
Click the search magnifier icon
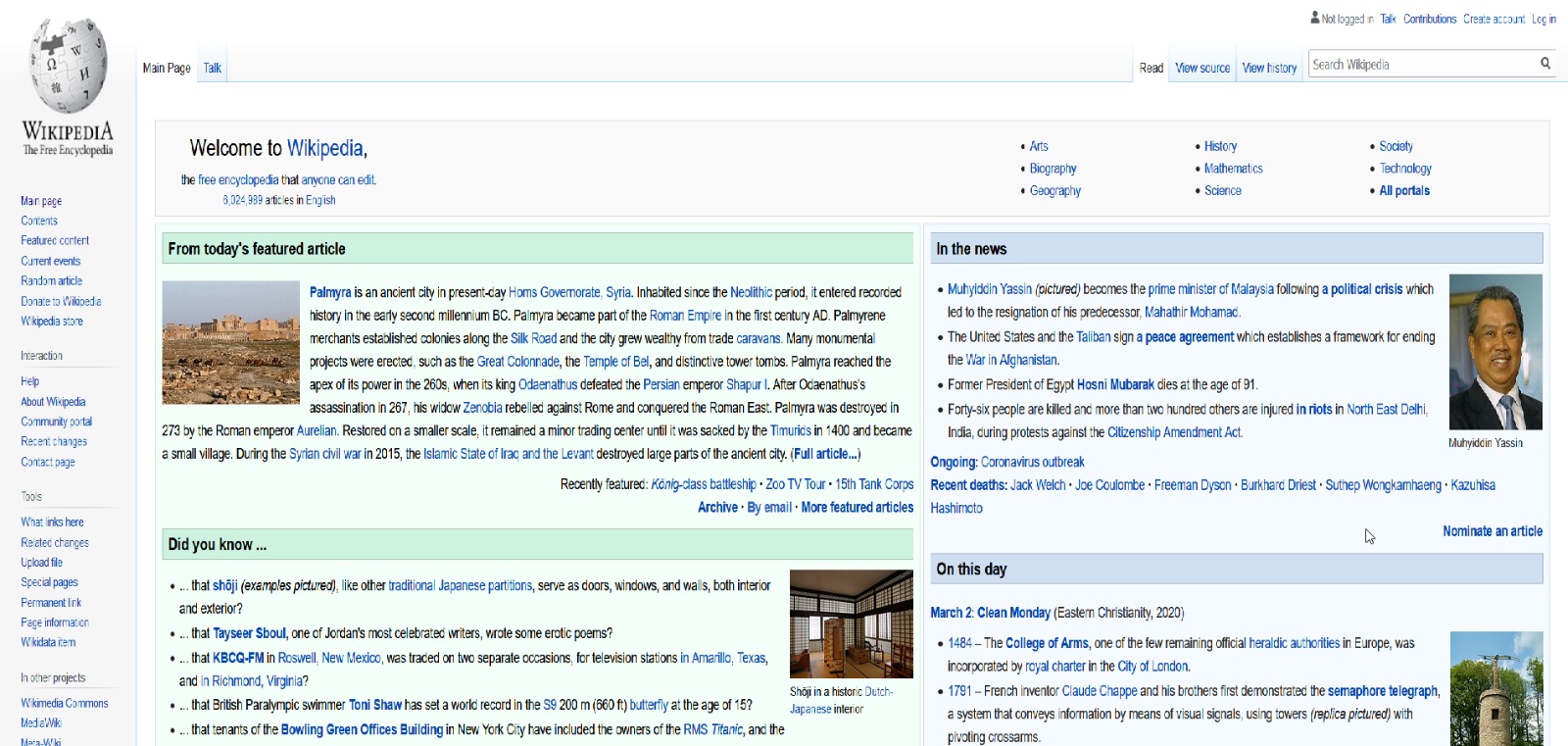tap(1545, 64)
